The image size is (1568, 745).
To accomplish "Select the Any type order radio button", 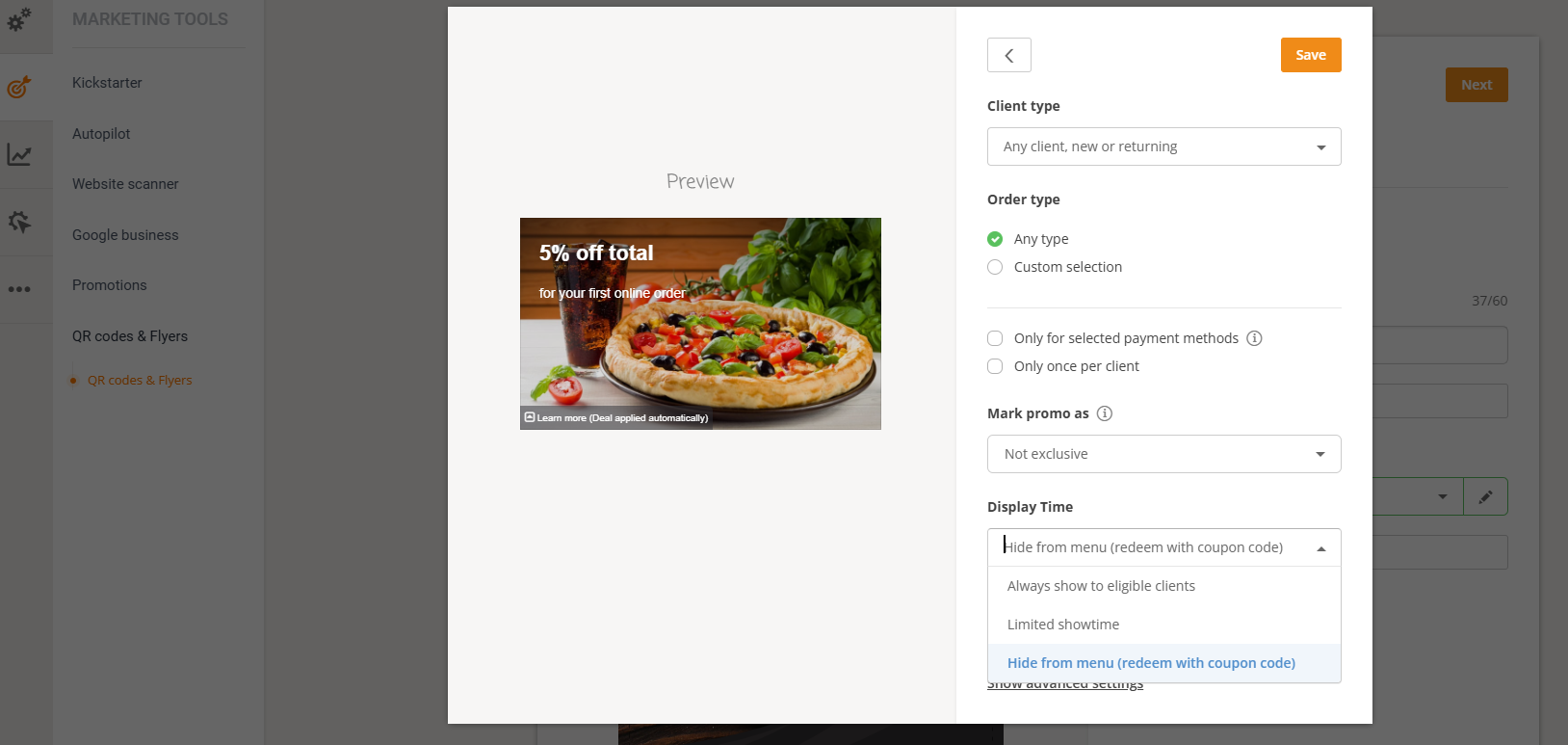I will (995, 239).
